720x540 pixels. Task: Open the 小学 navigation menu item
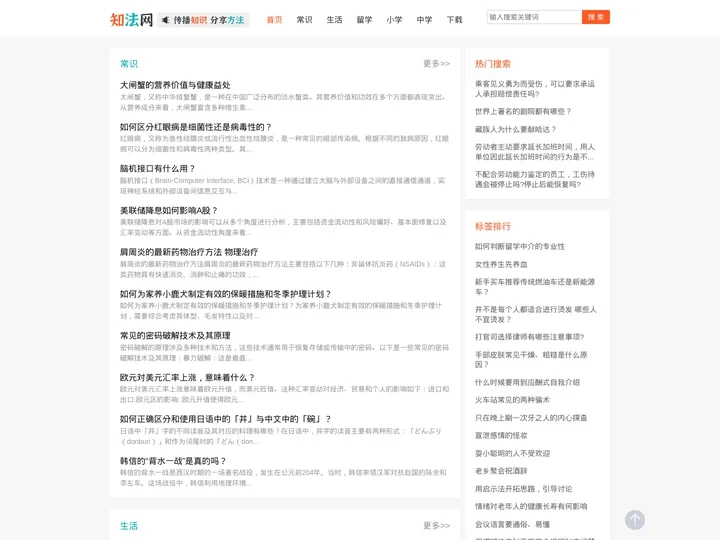[394, 20]
